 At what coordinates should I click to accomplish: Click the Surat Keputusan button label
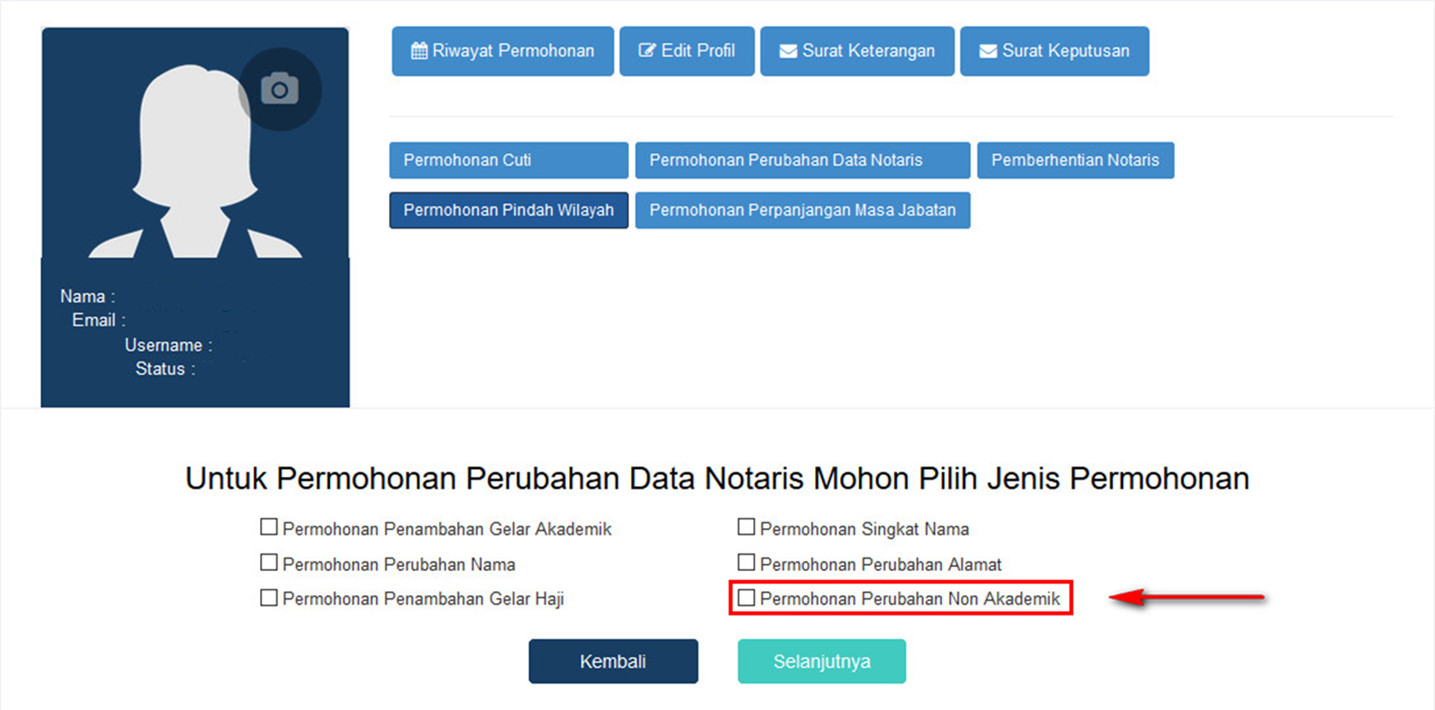[1066, 51]
